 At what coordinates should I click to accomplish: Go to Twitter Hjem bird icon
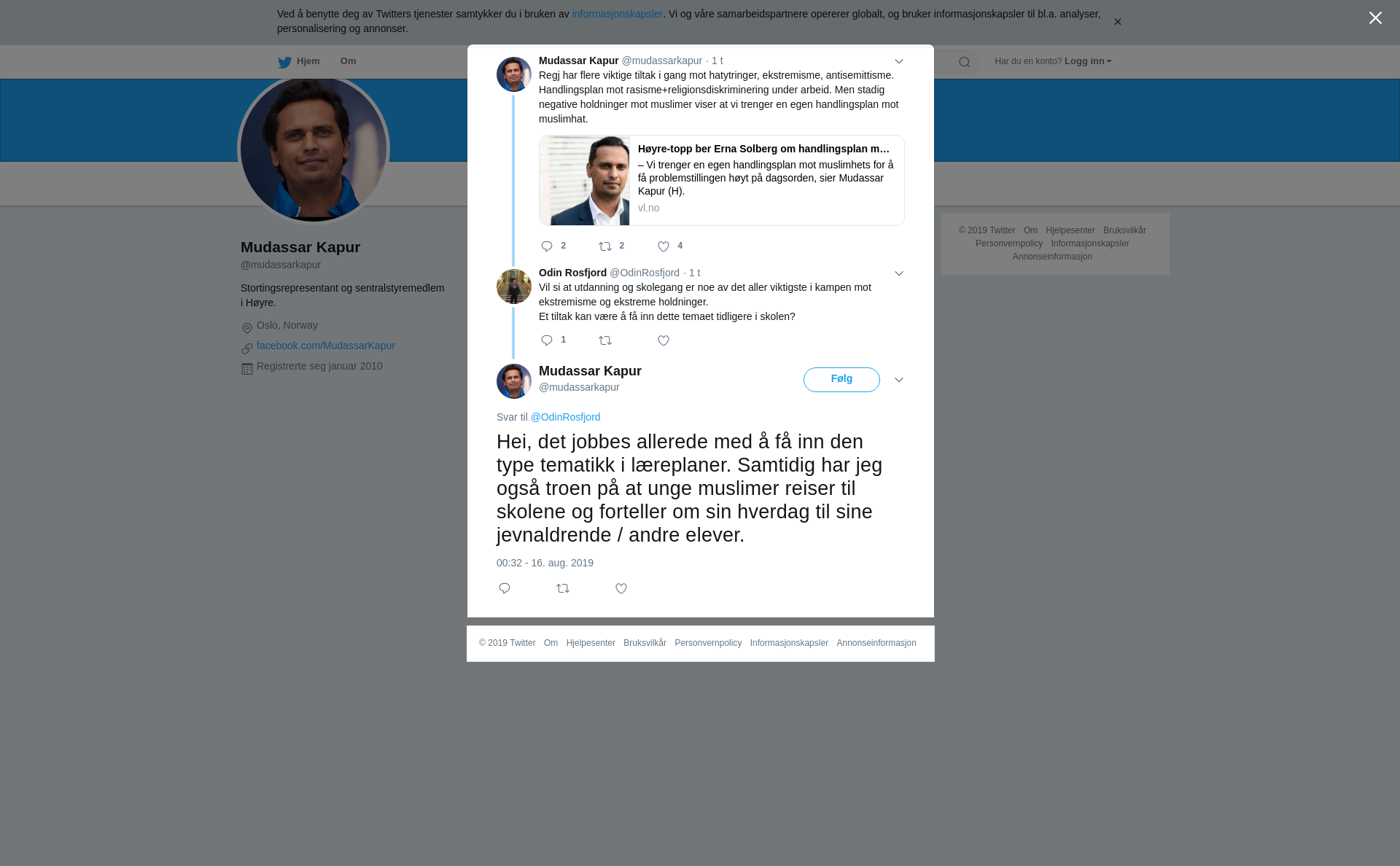click(x=284, y=62)
